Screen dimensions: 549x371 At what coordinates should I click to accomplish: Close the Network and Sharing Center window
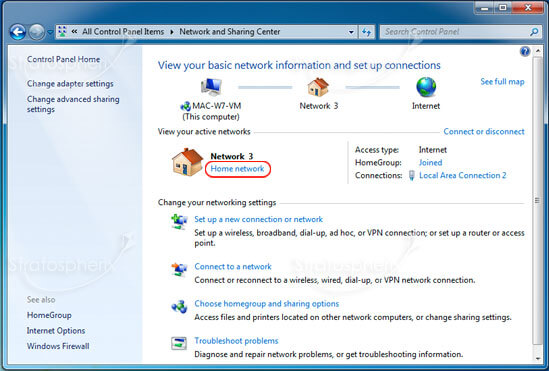pos(528,8)
